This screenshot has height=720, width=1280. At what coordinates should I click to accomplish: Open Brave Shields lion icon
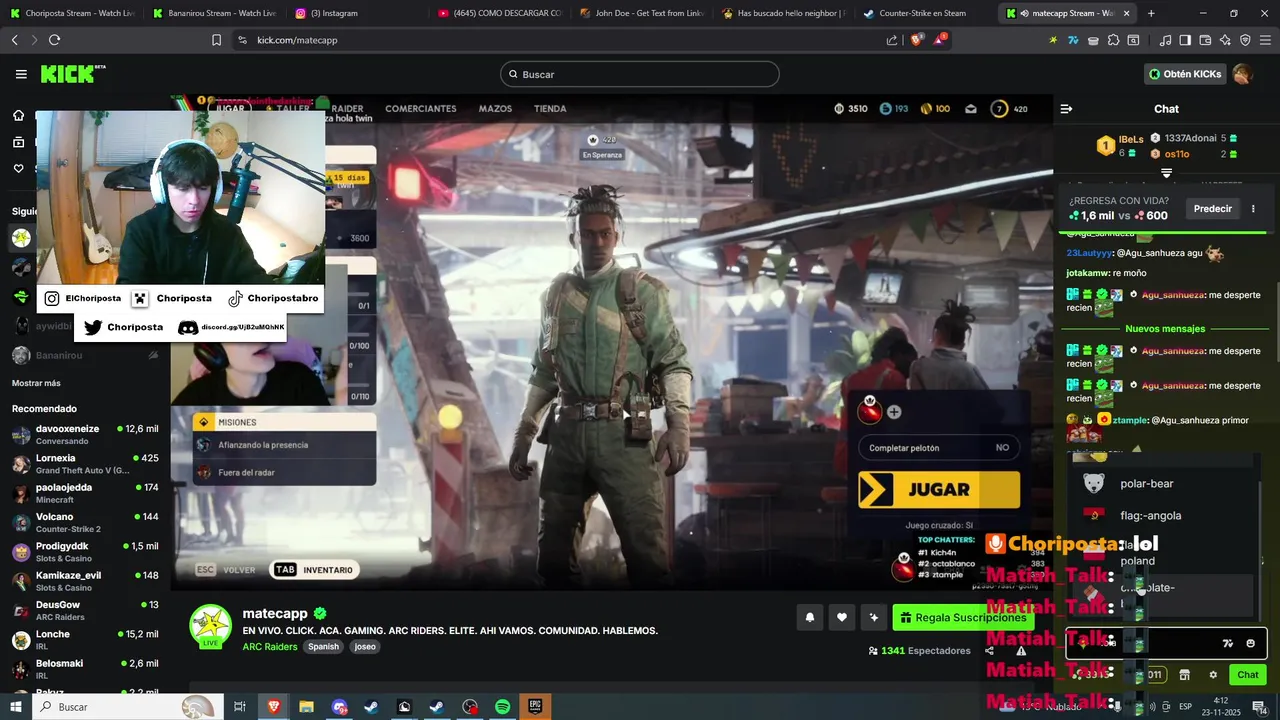[x=917, y=40]
